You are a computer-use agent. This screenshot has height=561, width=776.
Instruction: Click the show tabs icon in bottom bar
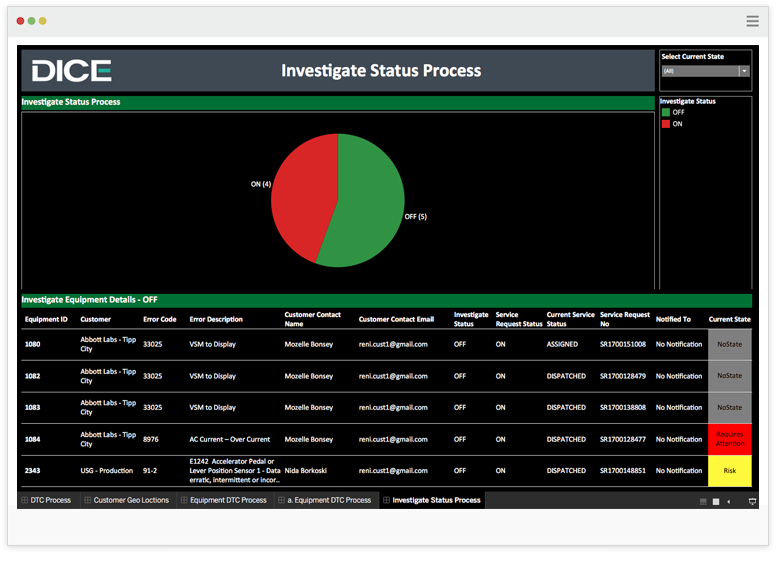point(716,501)
